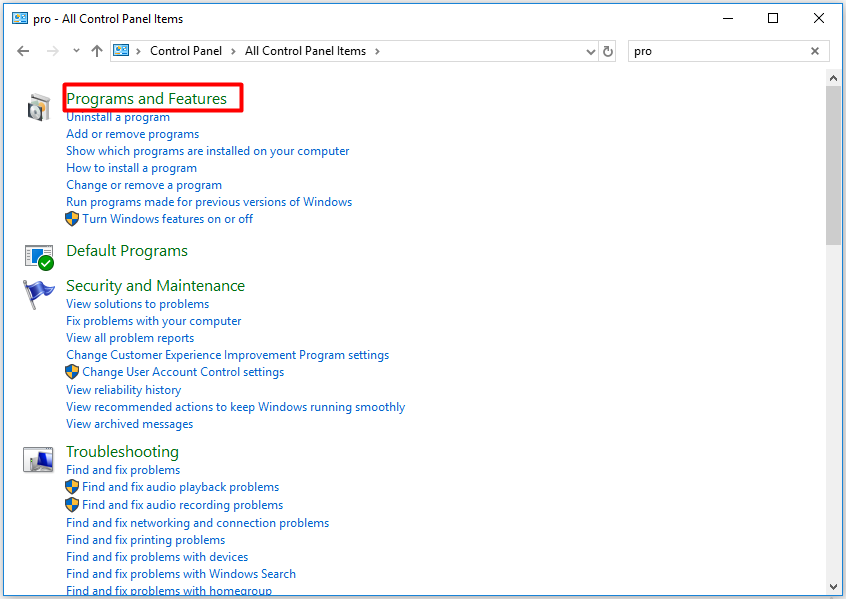Click View all problem reports

click(129, 338)
